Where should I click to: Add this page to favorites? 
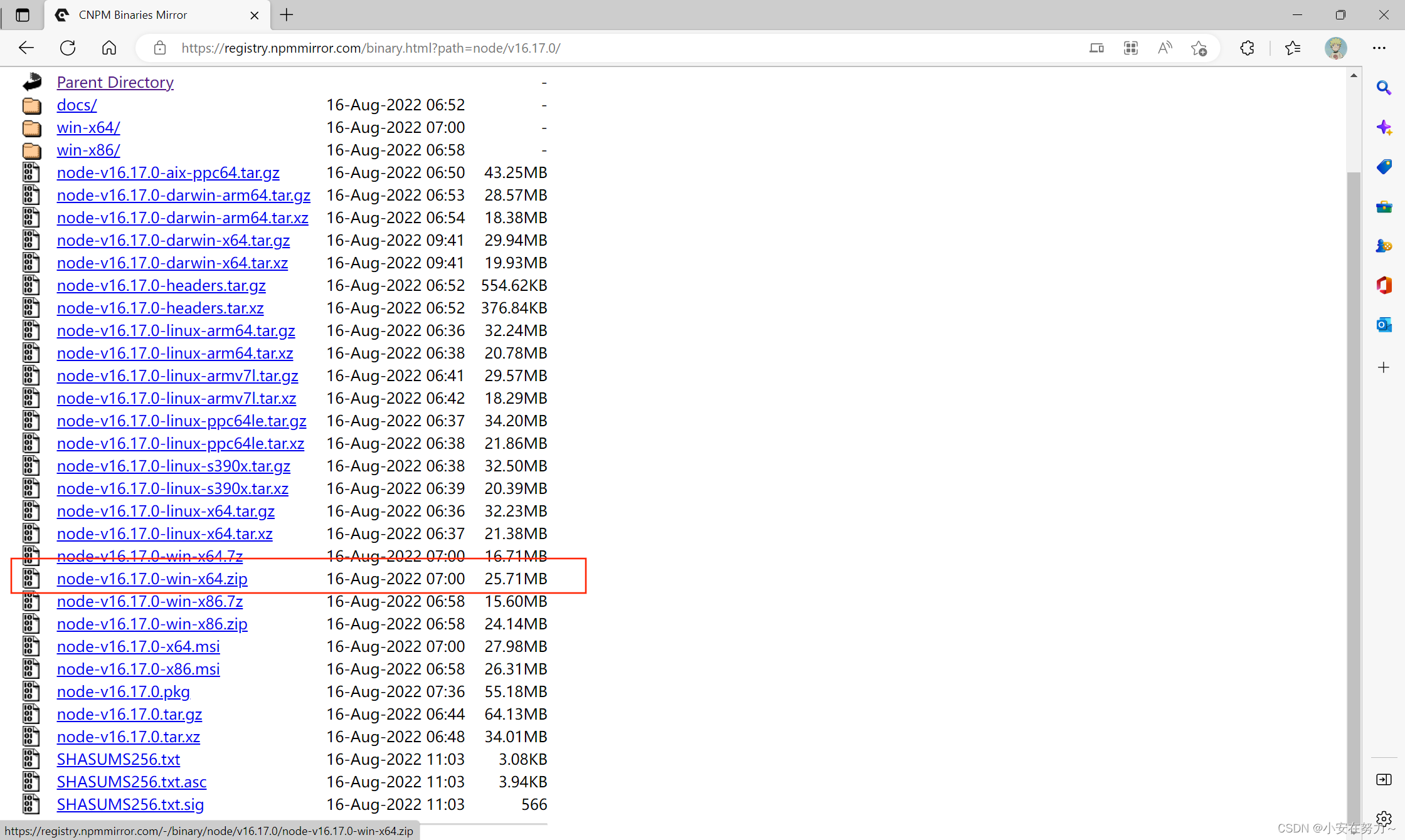1199,48
